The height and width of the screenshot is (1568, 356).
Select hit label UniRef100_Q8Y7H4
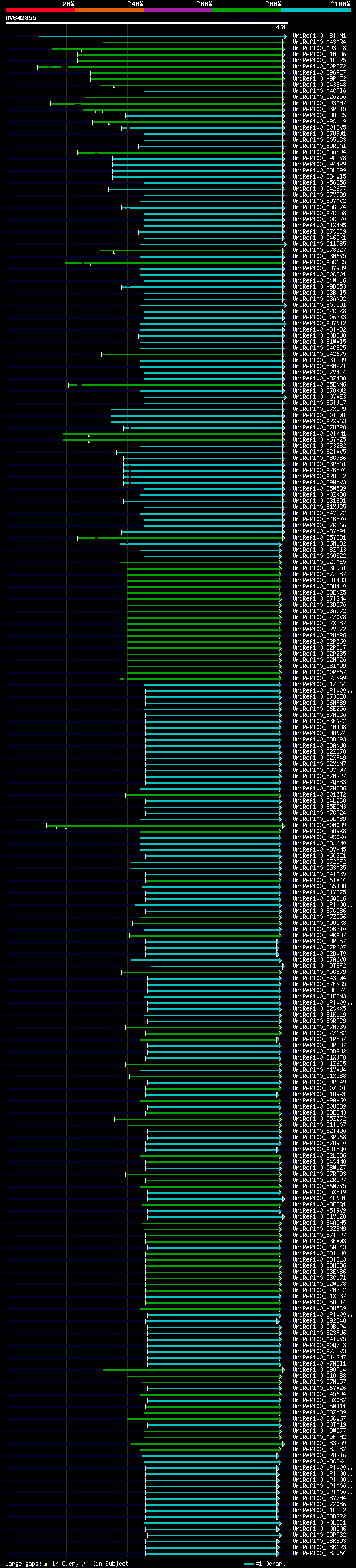319,1498
